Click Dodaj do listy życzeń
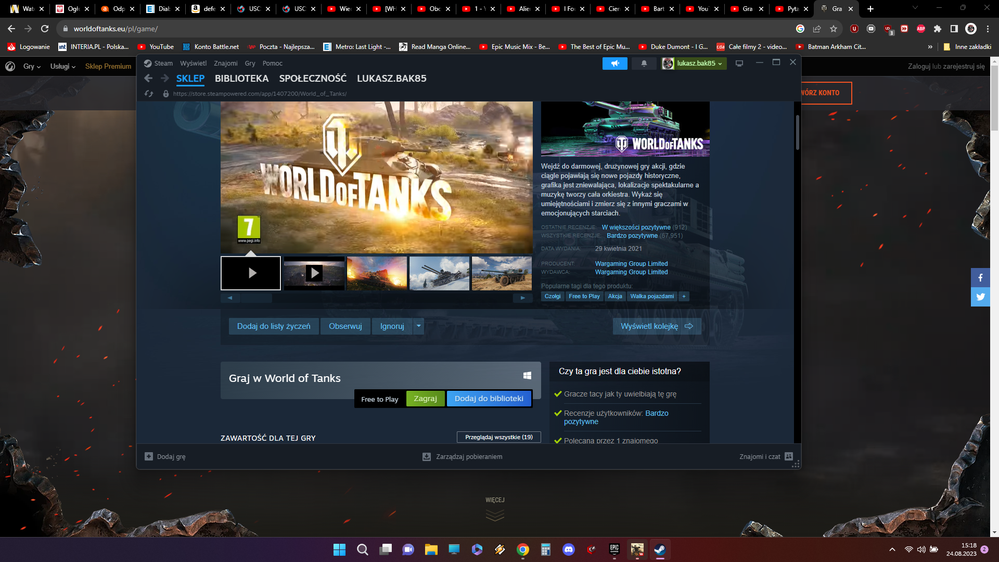The width and height of the screenshot is (999, 562). [274, 326]
